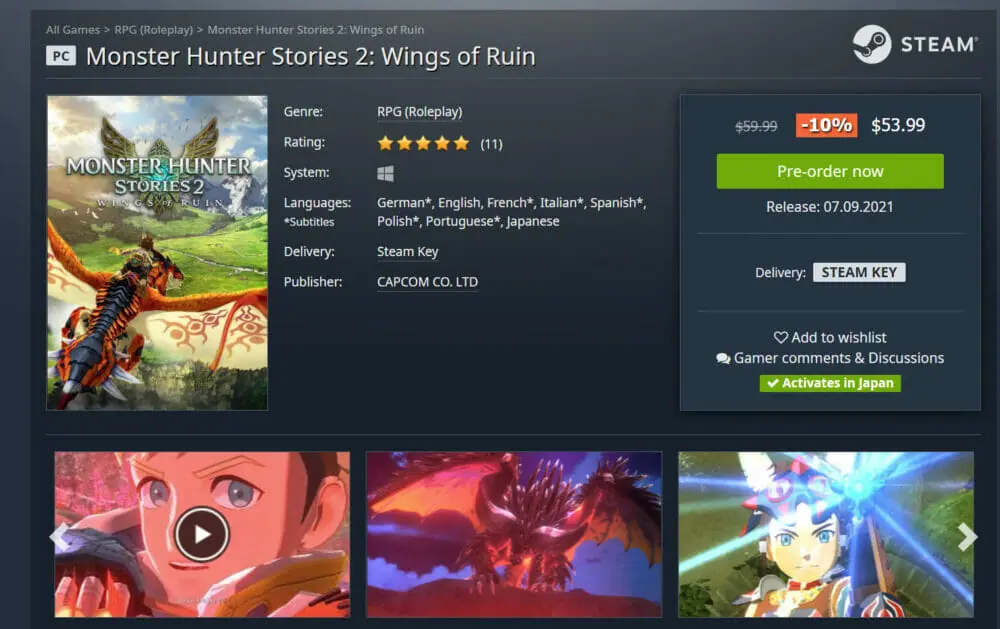Viewport: 1000px width, 629px height.
Task: Click the STEAM KEY delivery badge
Action: [x=859, y=272]
